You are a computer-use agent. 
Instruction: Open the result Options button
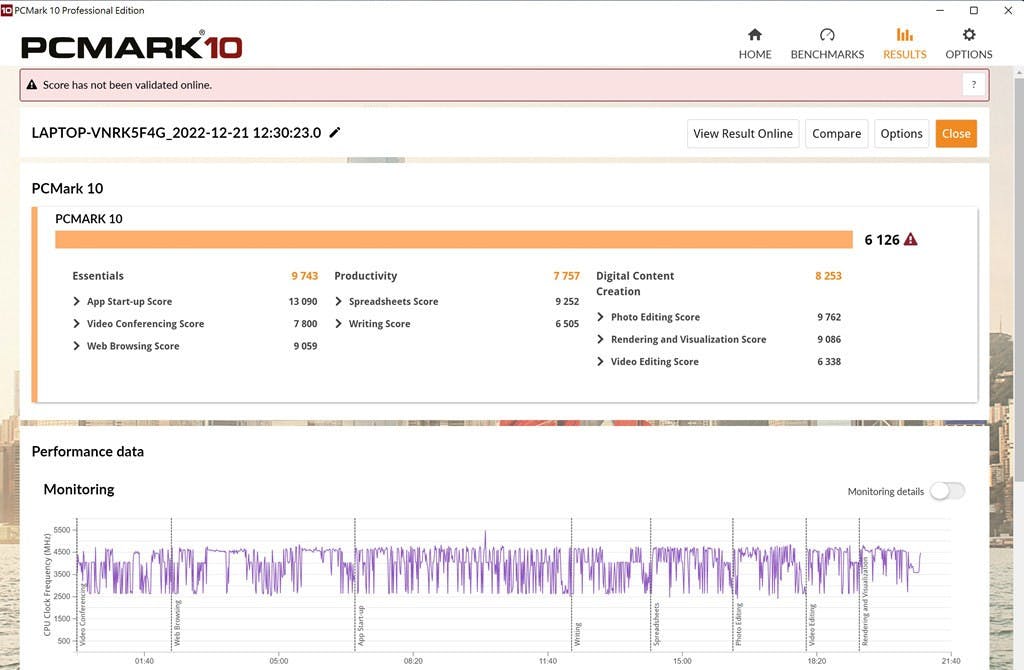[901, 134]
